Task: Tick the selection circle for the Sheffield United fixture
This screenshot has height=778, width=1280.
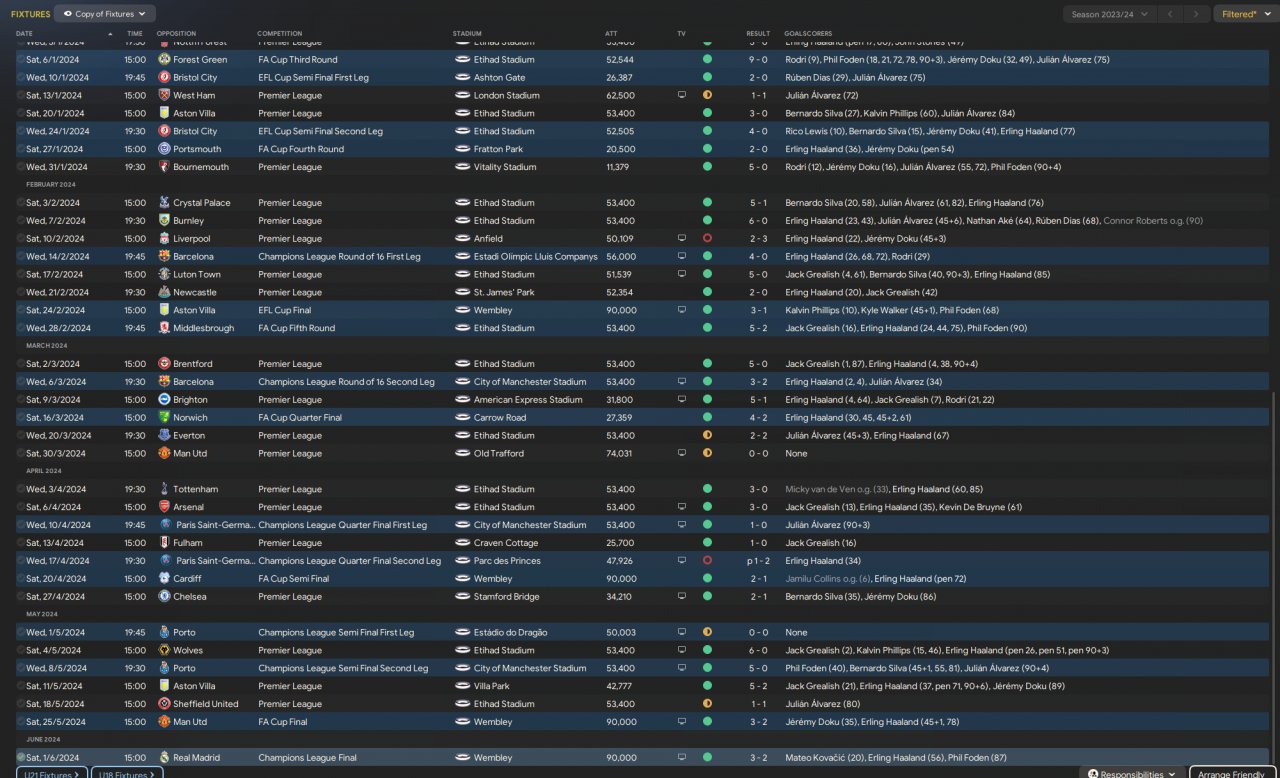Action: click(x=21, y=704)
